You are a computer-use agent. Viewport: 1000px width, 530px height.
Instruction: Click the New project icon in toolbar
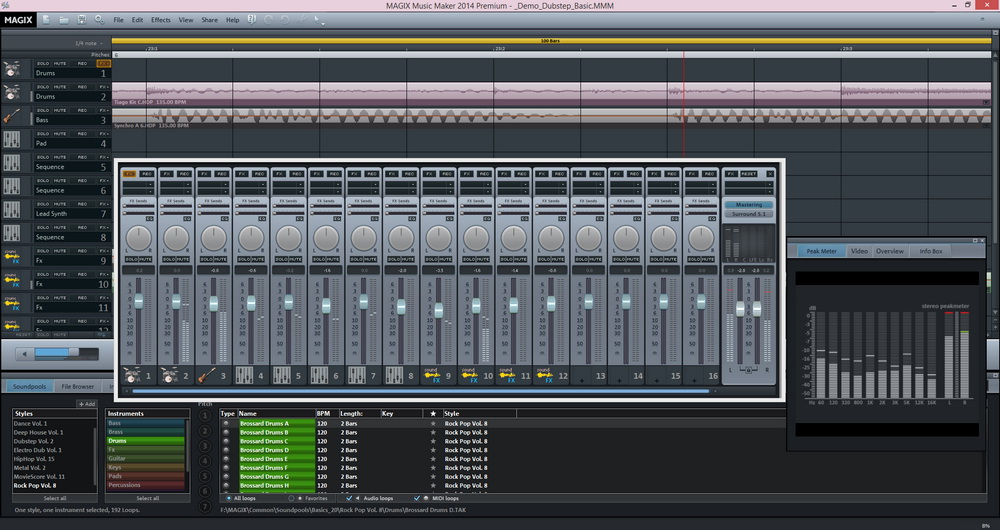point(46,20)
